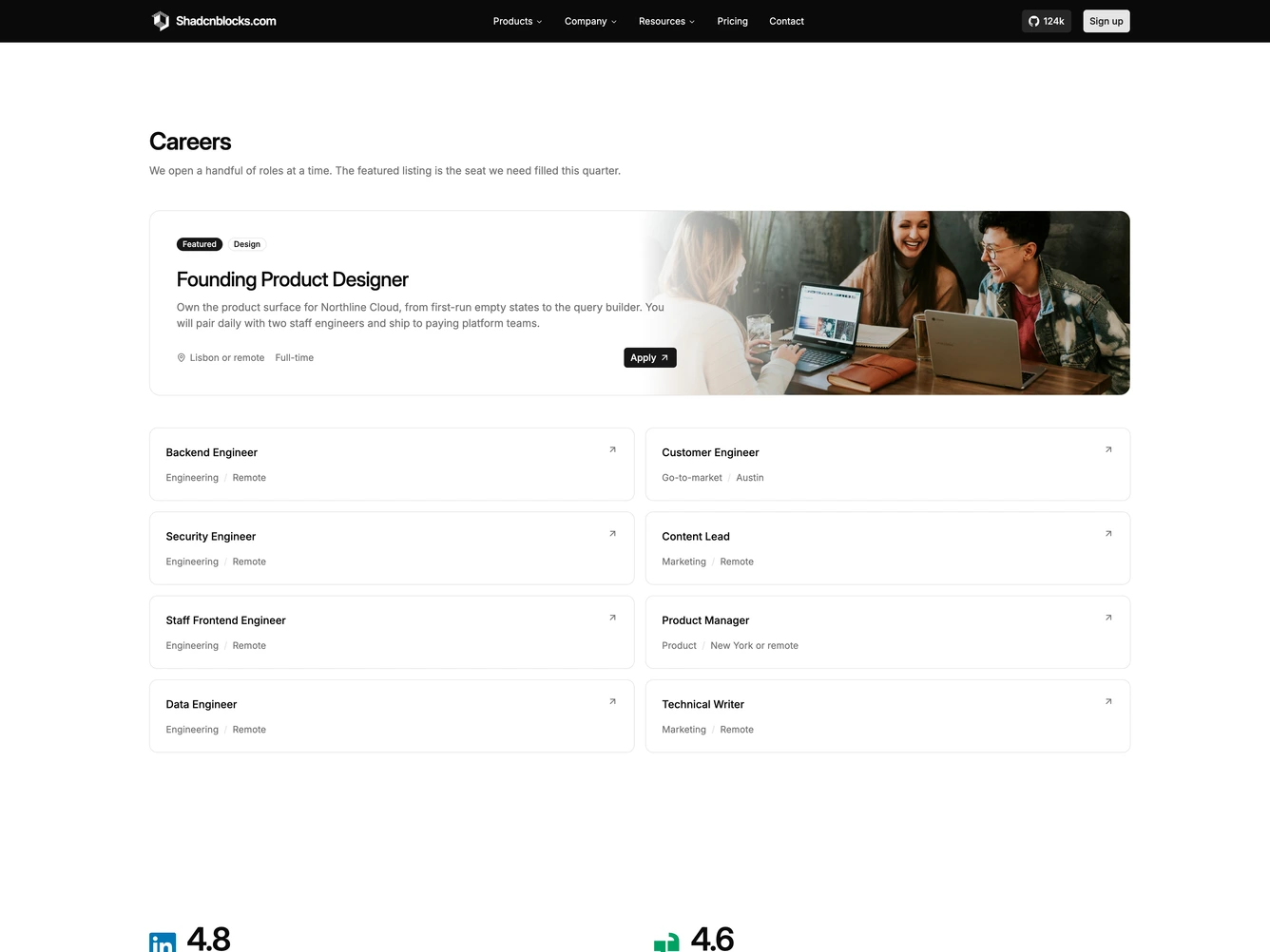Screen dimensions: 1270x952
Task: Go to the Pricing page
Action: click(732, 21)
